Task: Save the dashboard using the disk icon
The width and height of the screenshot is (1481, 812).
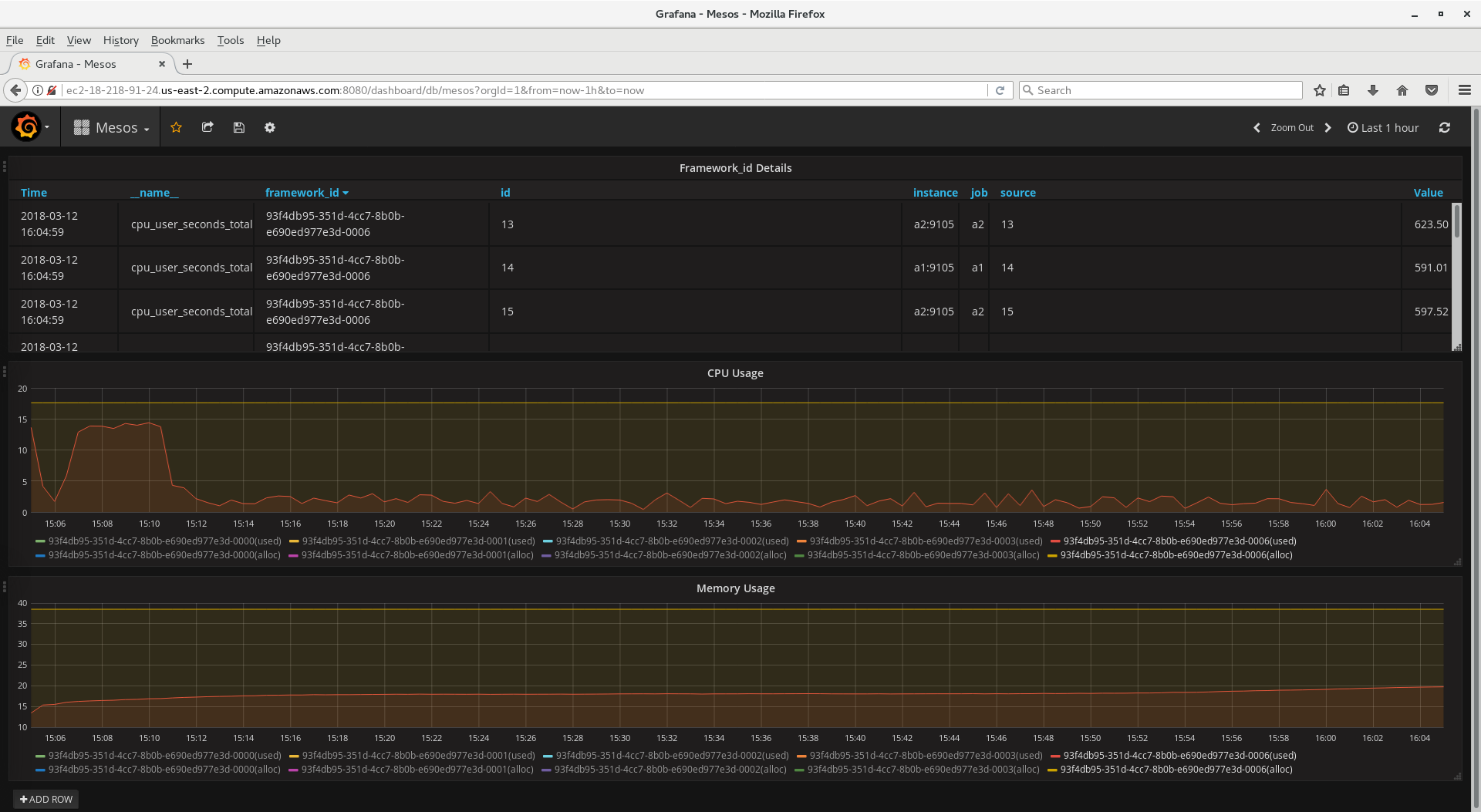Action: pos(239,127)
